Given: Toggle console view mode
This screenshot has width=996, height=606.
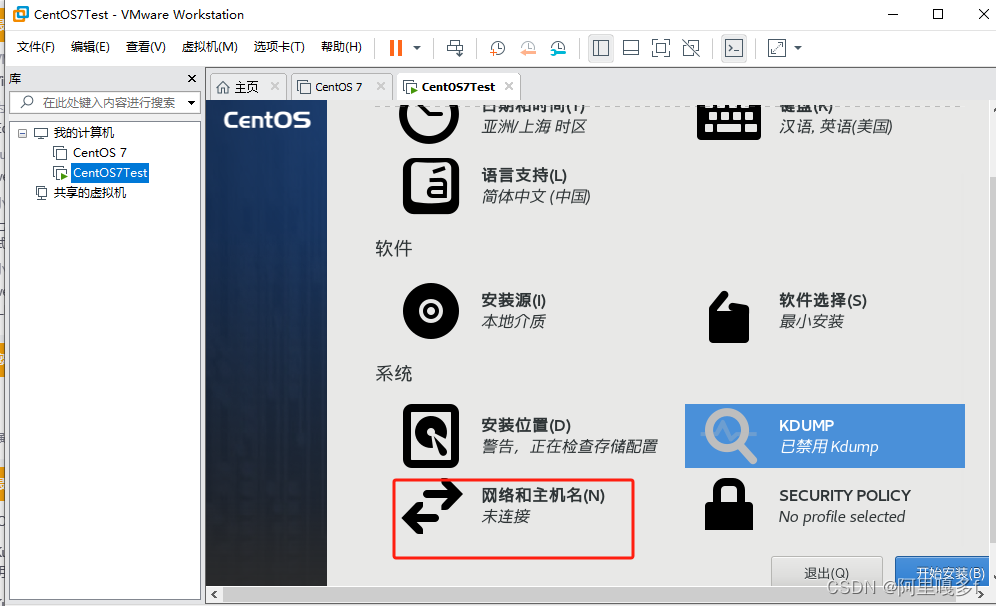Looking at the screenshot, I should 733,48.
